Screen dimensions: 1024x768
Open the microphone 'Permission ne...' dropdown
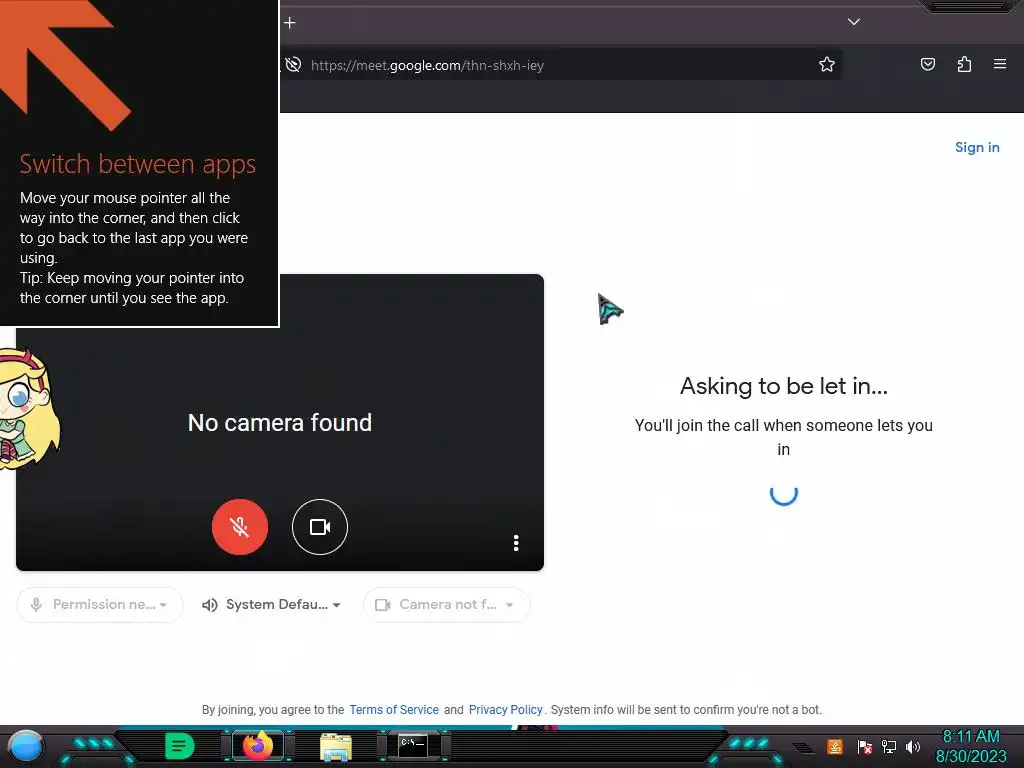coord(99,605)
